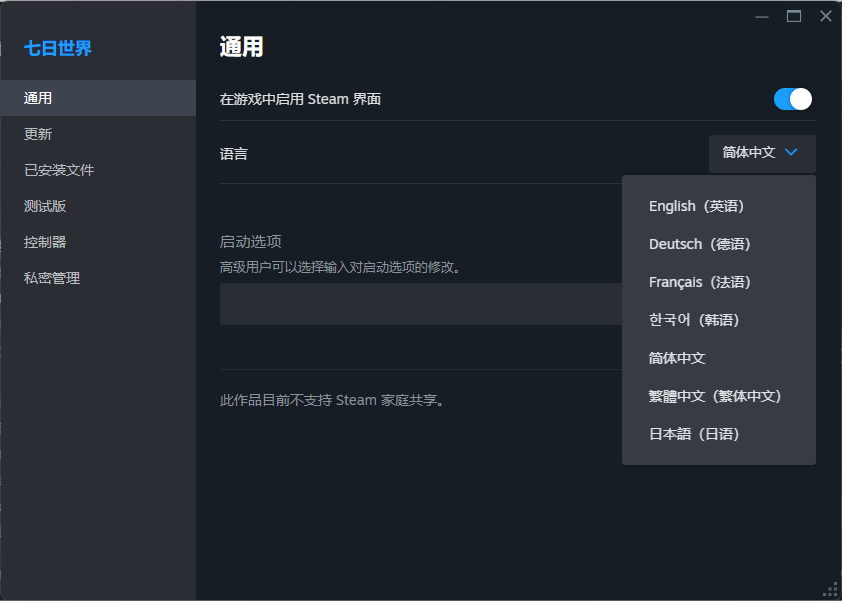Click the blue chevron beside 简体中文

point(790,153)
